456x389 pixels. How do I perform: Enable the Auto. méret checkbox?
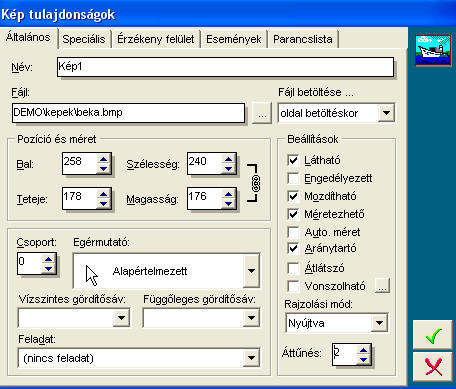pyautogui.click(x=293, y=232)
